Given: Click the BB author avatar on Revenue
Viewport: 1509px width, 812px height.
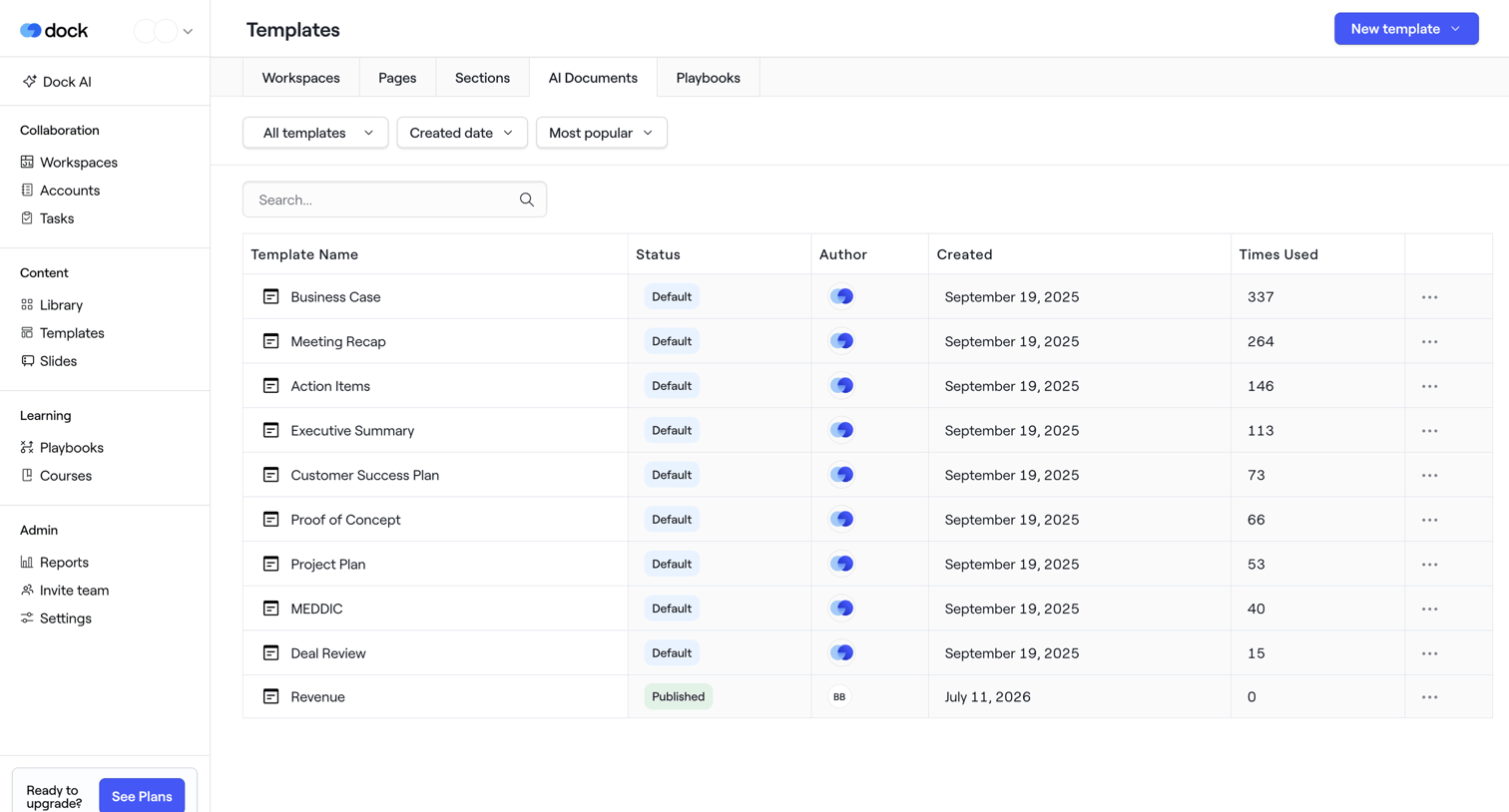Looking at the screenshot, I should (839, 696).
